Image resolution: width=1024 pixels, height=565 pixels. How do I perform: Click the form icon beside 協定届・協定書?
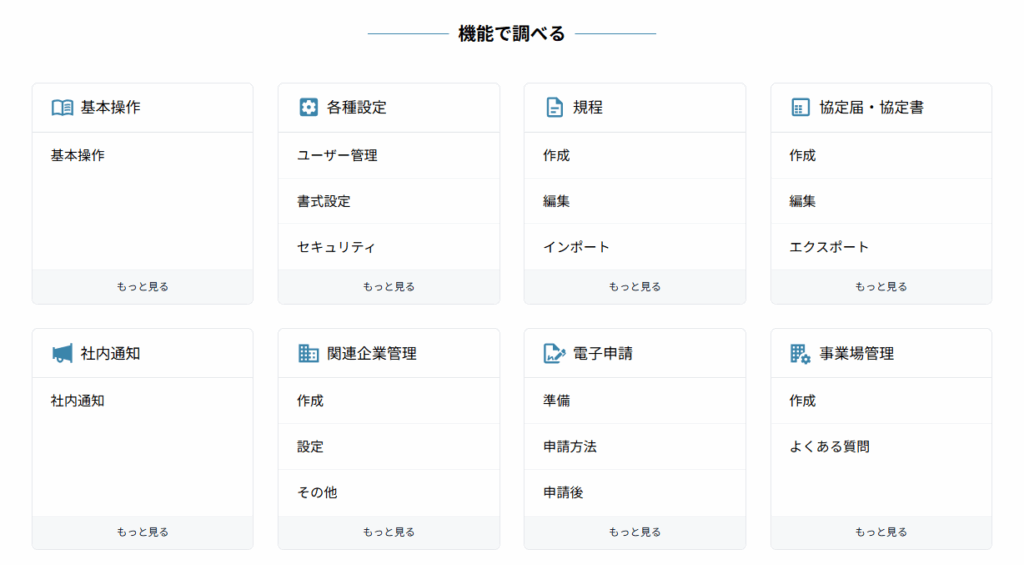point(800,107)
